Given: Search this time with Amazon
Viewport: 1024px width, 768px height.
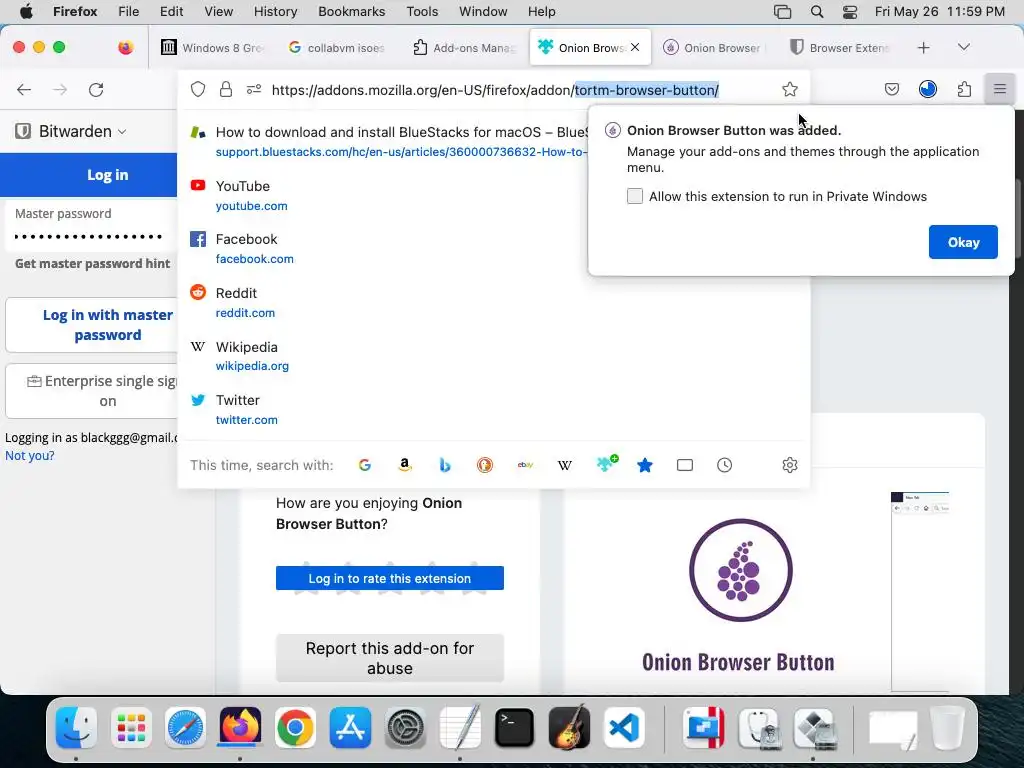Looking at the screenshot, I should tap(405, 465).
